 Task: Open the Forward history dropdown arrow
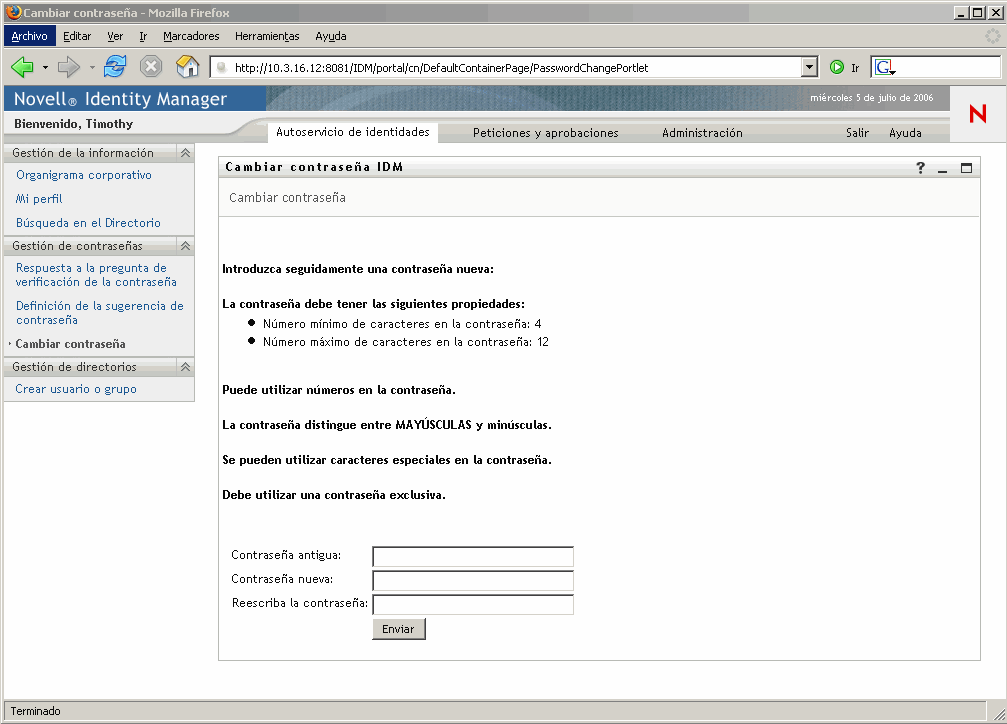click(x=92, y=67)
